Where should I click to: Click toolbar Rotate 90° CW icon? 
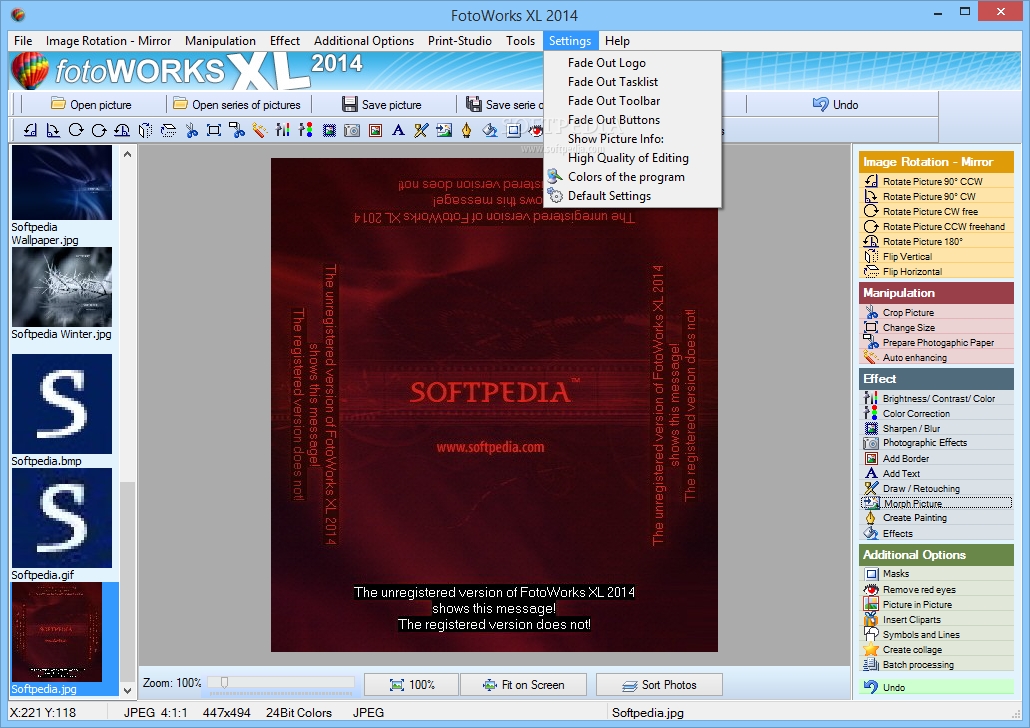click(53, 130)
